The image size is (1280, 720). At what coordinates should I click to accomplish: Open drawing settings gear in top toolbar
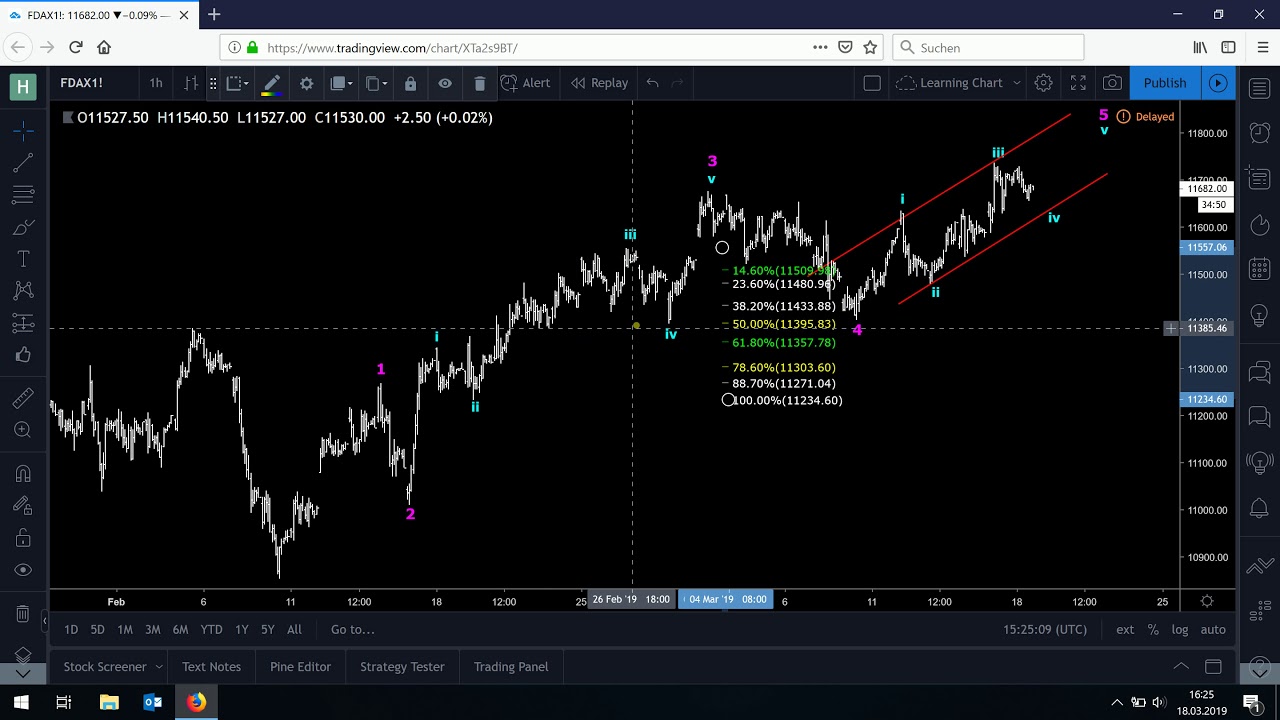coord(307,83)
